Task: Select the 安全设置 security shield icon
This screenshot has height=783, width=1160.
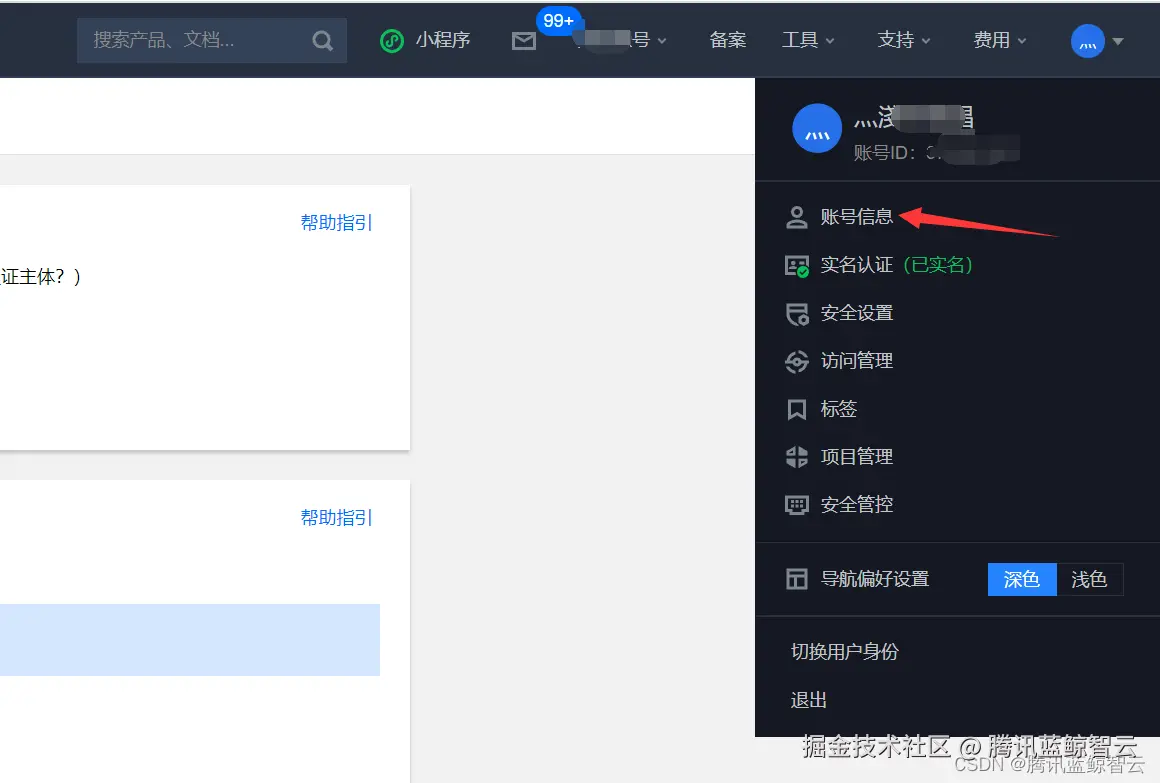Action: pyautogui.click(x=796, y=313)
